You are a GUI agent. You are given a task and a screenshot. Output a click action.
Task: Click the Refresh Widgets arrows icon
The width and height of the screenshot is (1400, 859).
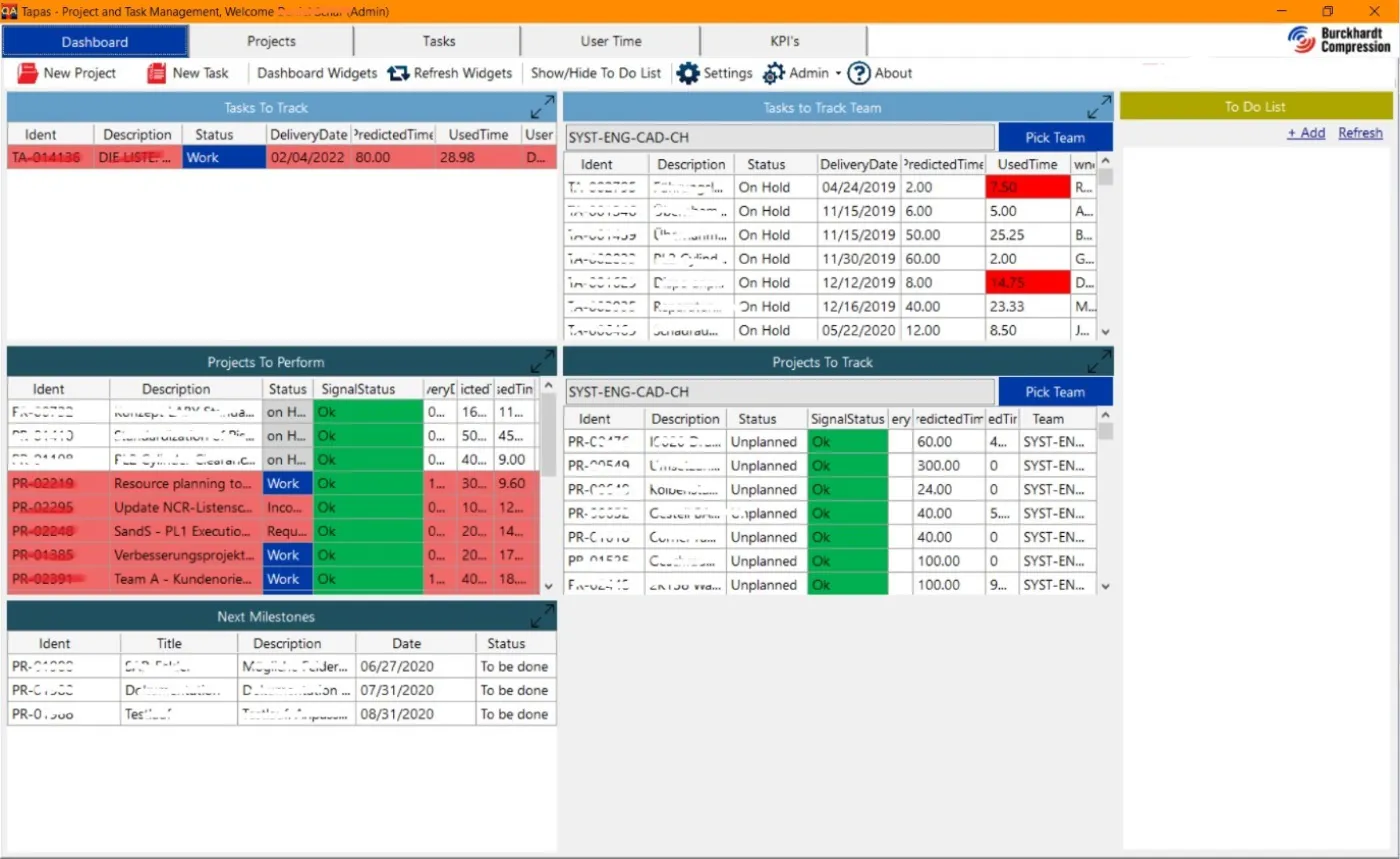399,73
